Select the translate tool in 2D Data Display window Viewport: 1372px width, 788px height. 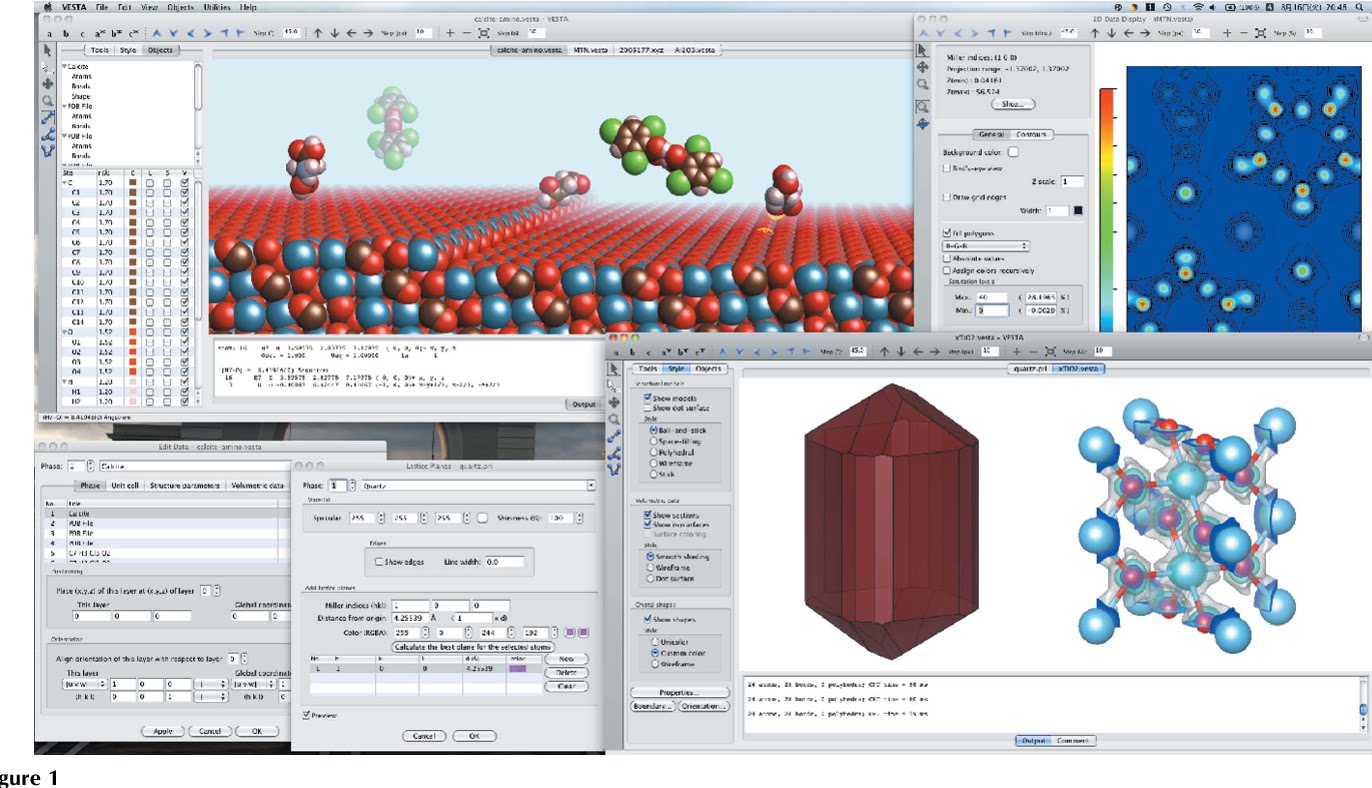click(923, 67)
